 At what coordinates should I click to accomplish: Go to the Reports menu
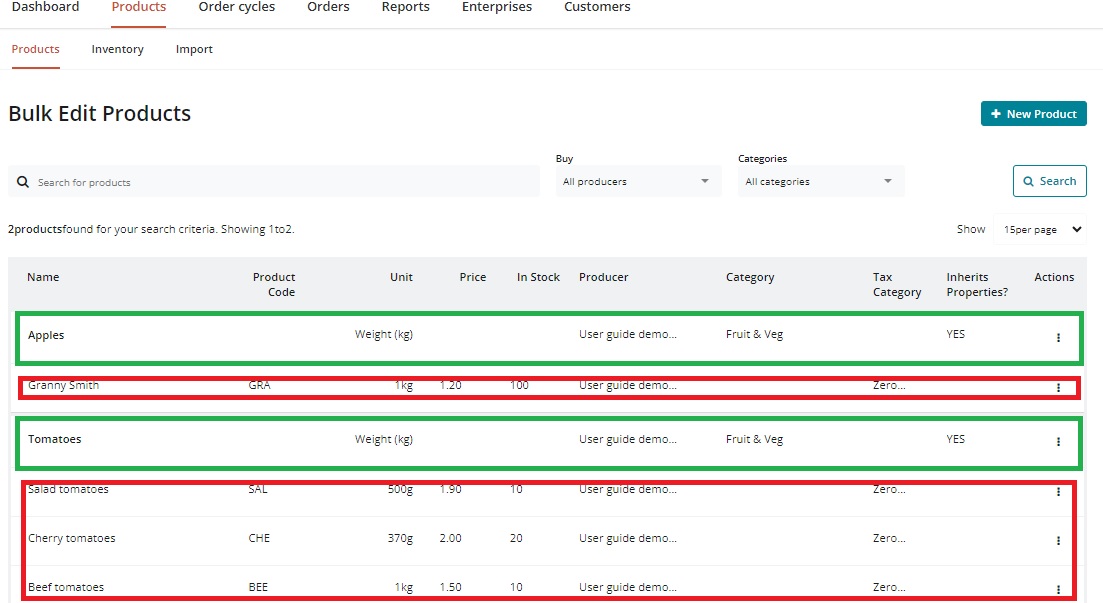pyautogui.click(x=405, y=8)
